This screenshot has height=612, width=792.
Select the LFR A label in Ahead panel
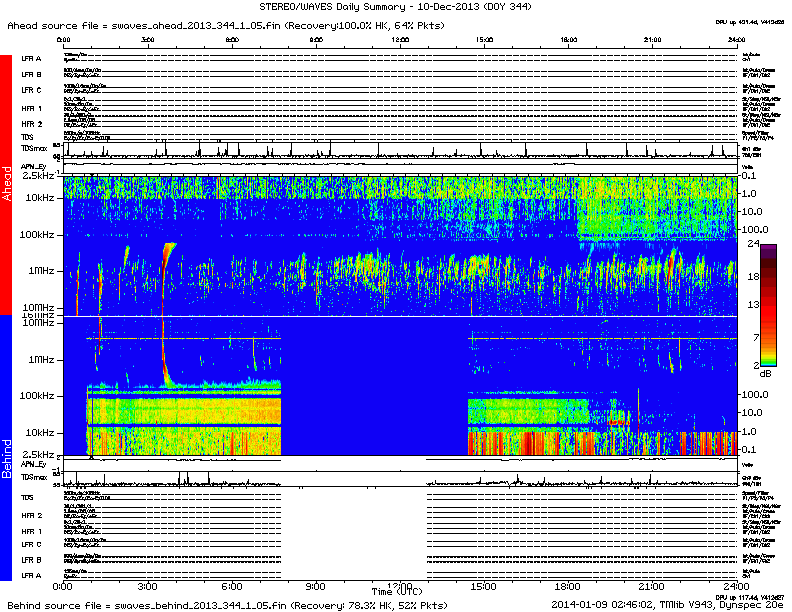[x=31, y=59]
